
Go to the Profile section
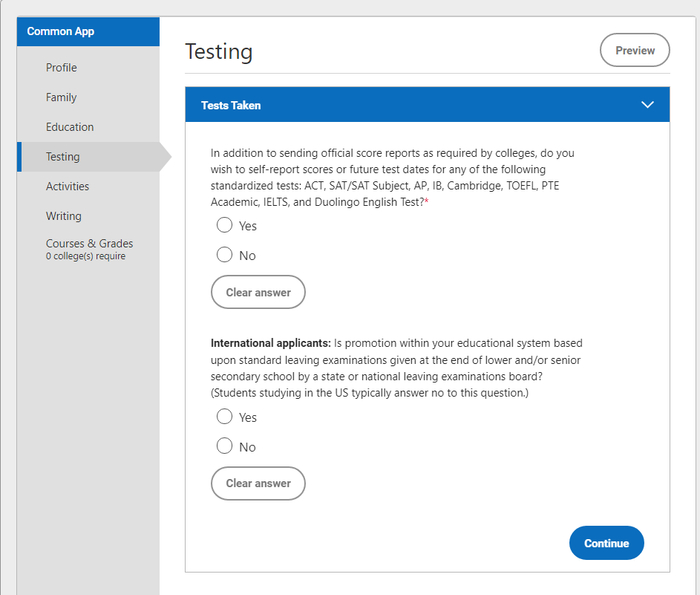click(x=61, y=68)
